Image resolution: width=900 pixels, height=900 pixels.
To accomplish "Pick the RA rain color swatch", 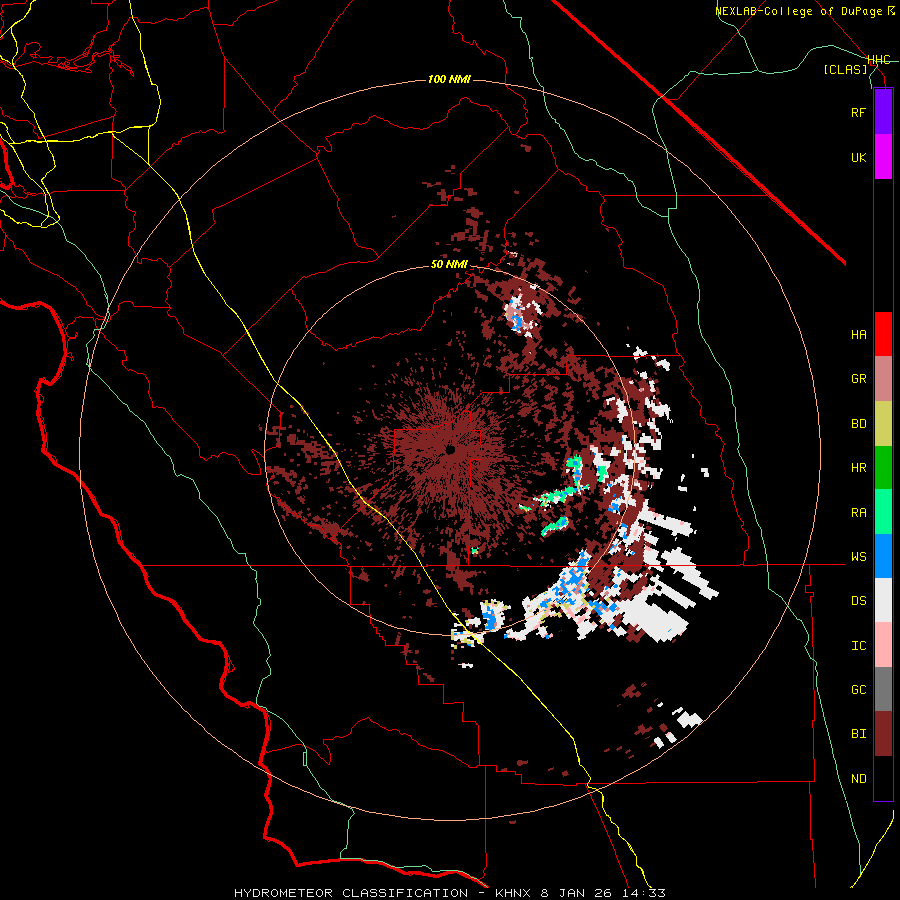I will click(x=883, y=512).
